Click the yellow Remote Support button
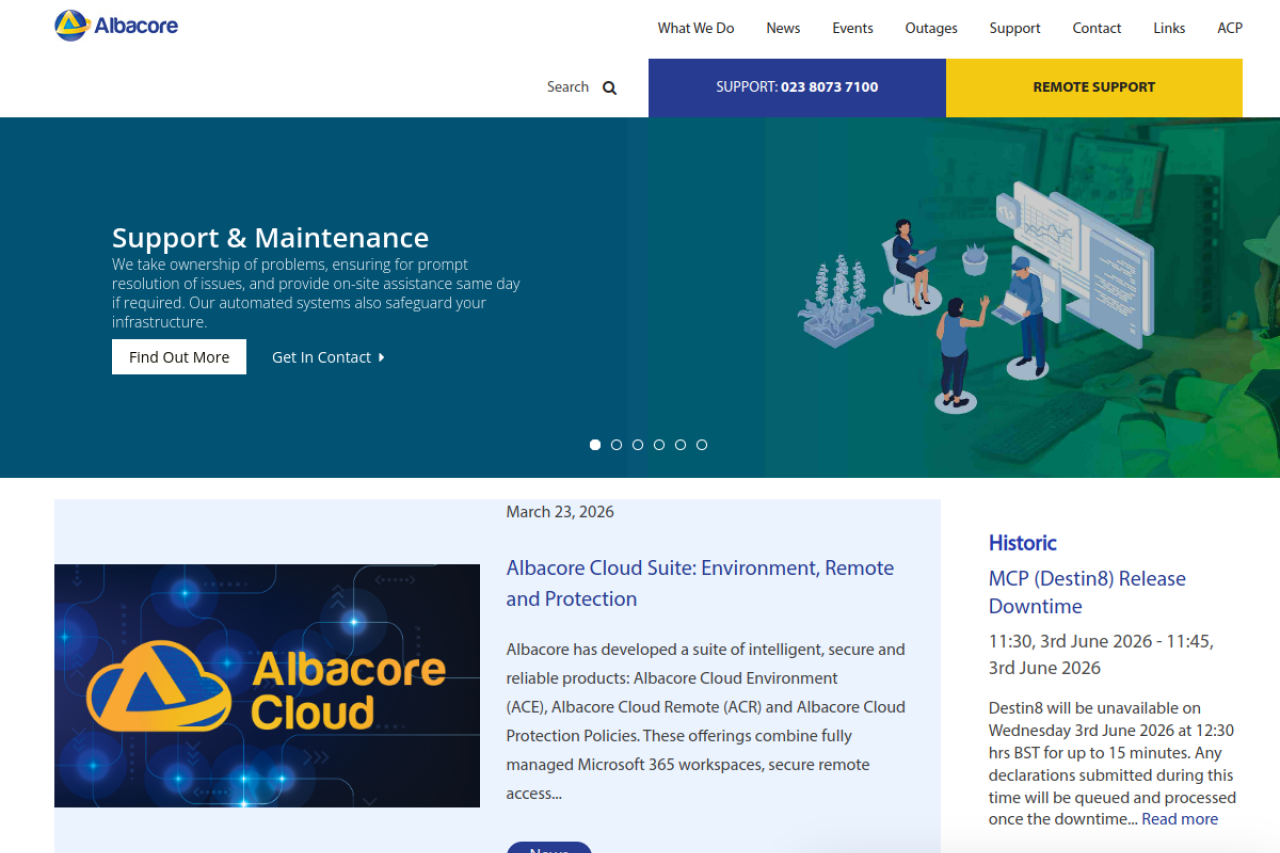This screenshot has height=853, width=1280. [x=1094, y=88]
